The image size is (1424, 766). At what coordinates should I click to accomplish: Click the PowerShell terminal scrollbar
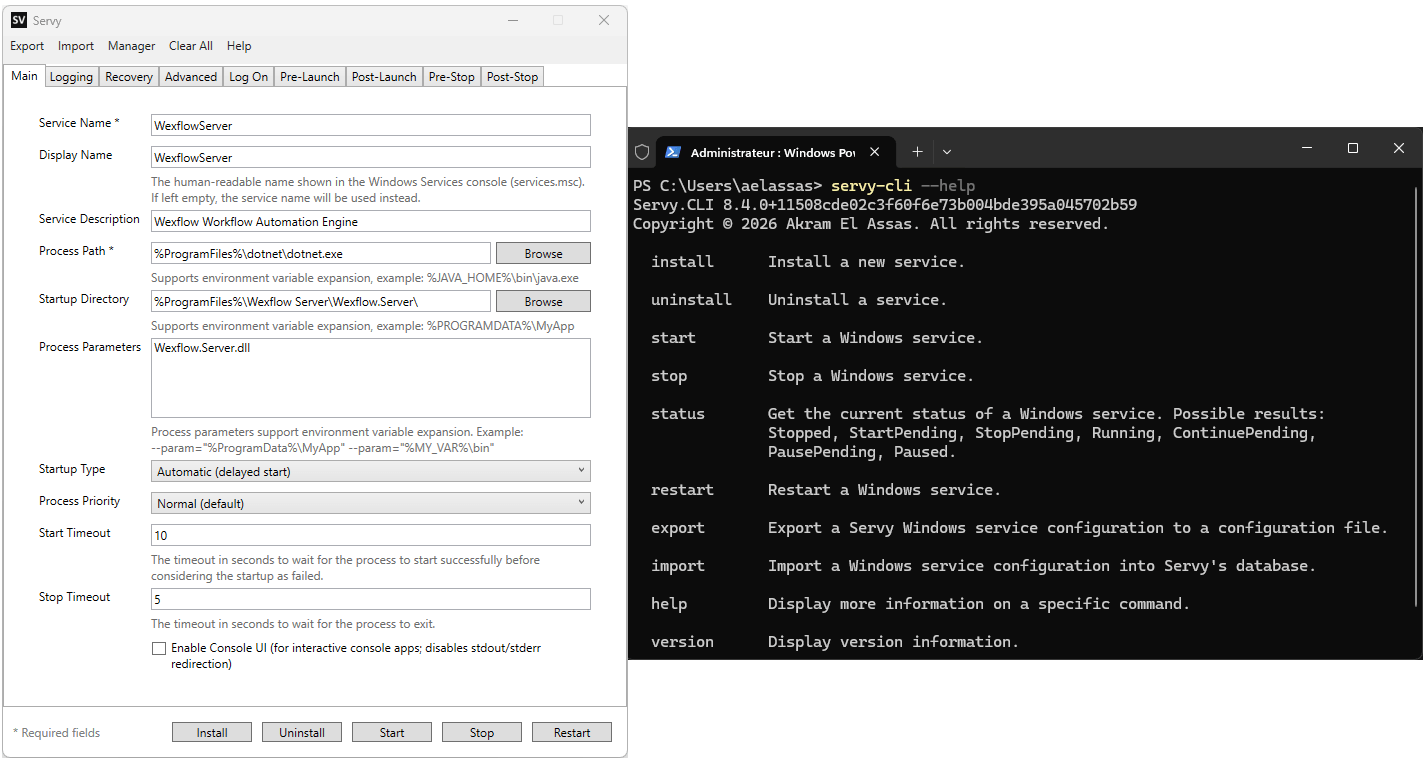click(x=1417, y=398)
